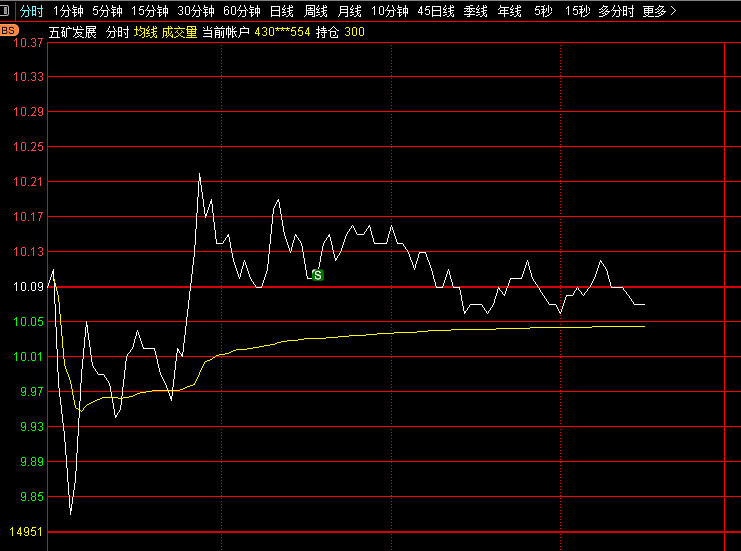Click the 14951 volume axis value
Screen dimensions: 741x551
[26, 532]
